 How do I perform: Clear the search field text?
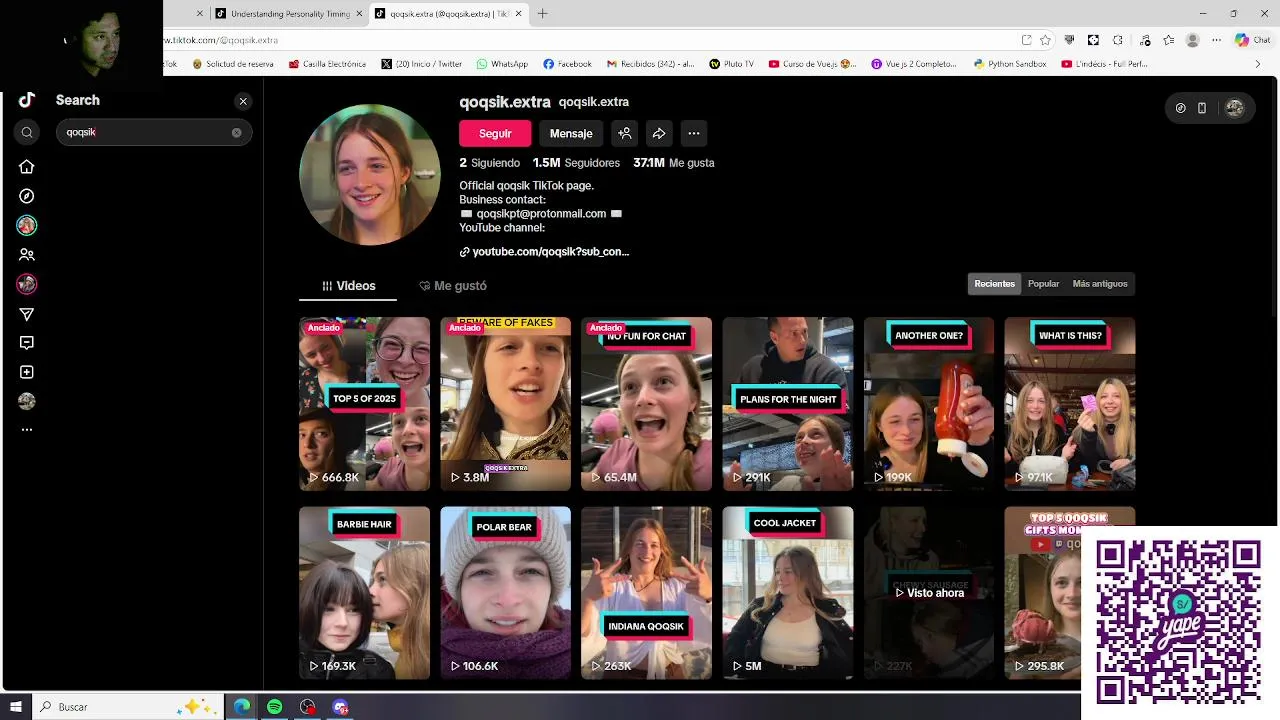237,132
